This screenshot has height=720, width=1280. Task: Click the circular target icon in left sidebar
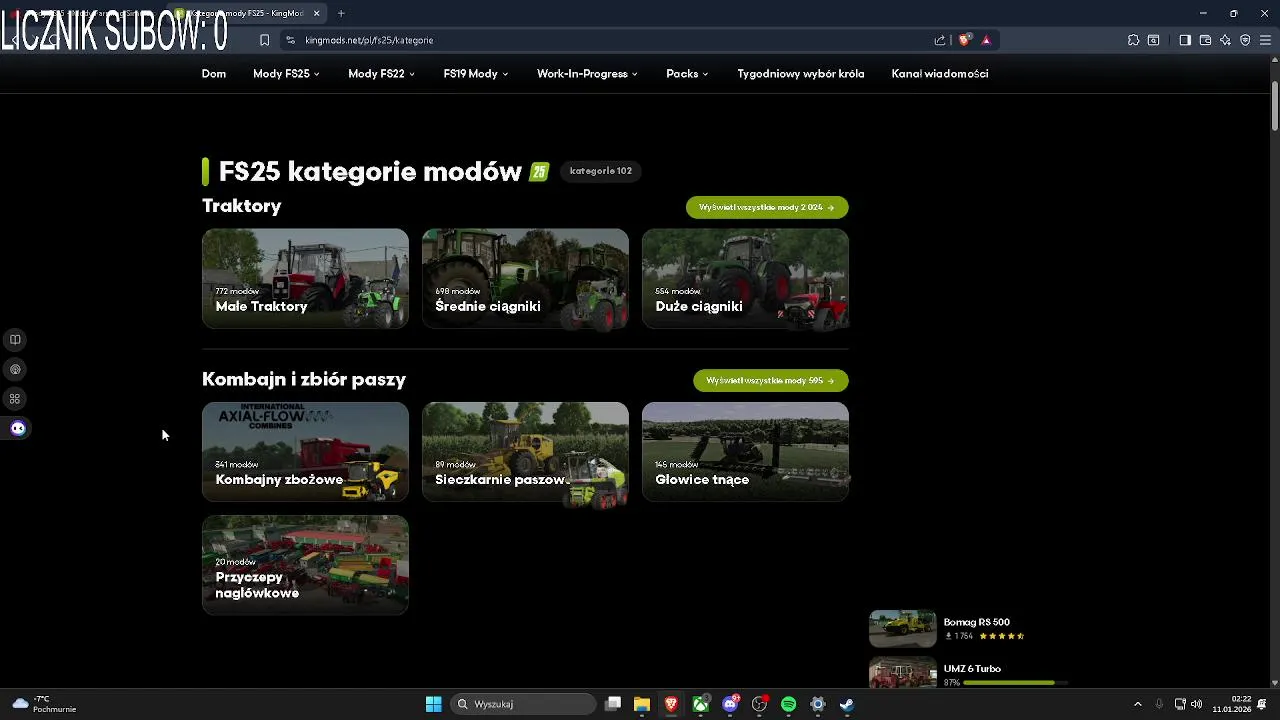point(15,369)
